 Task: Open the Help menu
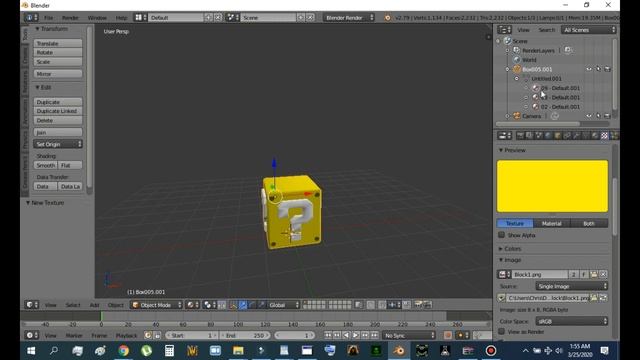(121, 18)
